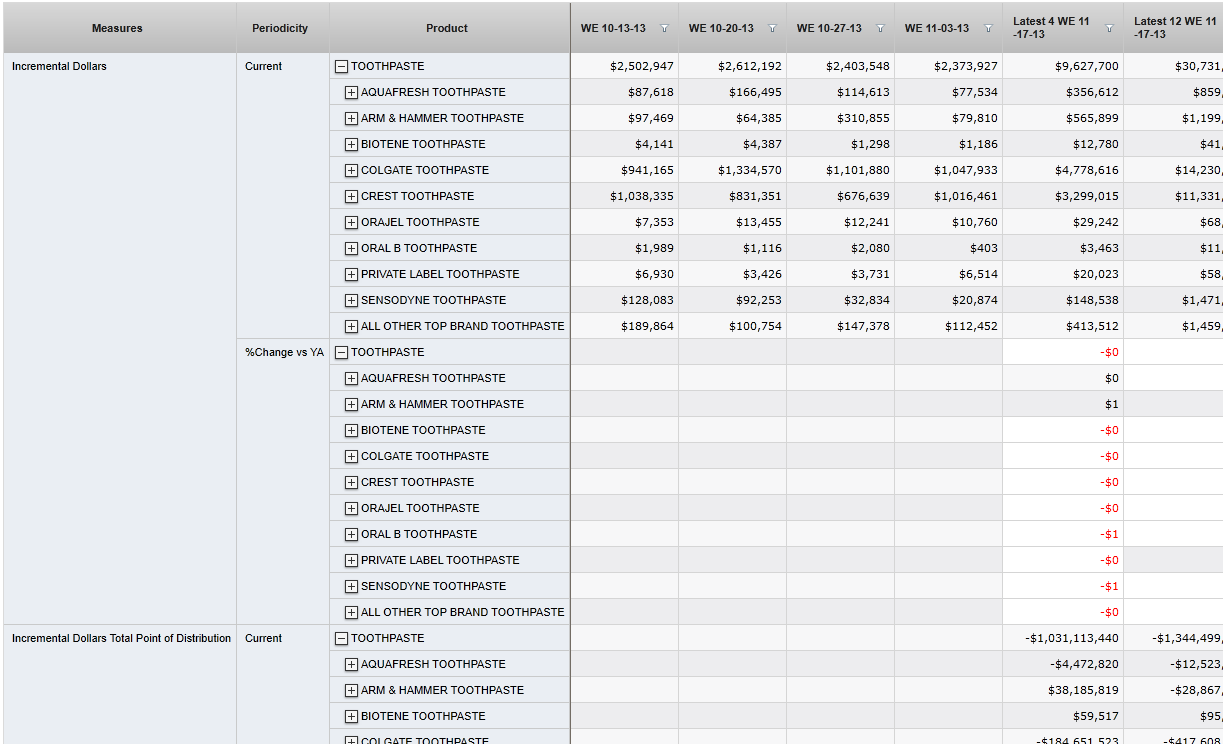
Task: Open filter on WE 10-13-13 column
Action: pos(664,29)
